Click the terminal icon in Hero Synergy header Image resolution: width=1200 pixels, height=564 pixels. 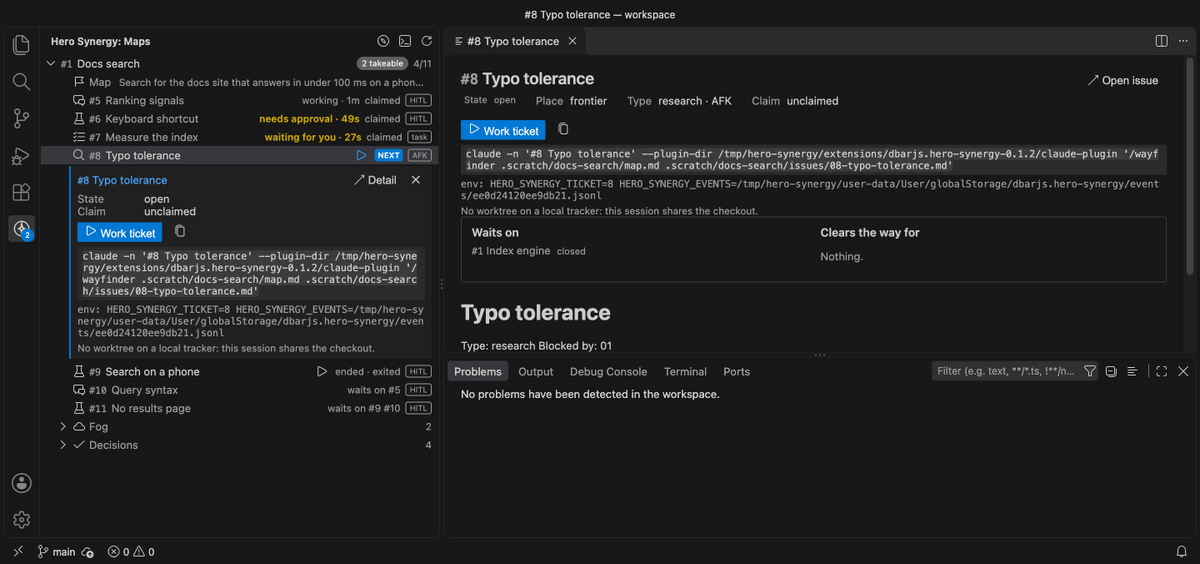pyautogui.click(x=405, y=41)
